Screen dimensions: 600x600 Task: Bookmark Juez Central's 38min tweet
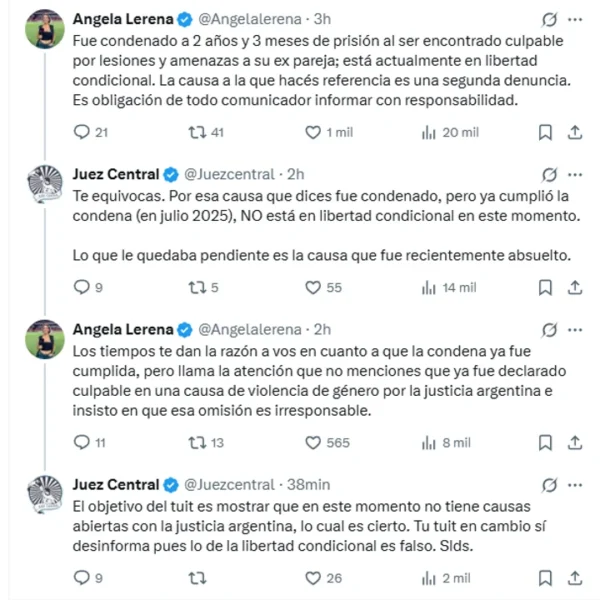pyautogui.click(x=545, y=577)
